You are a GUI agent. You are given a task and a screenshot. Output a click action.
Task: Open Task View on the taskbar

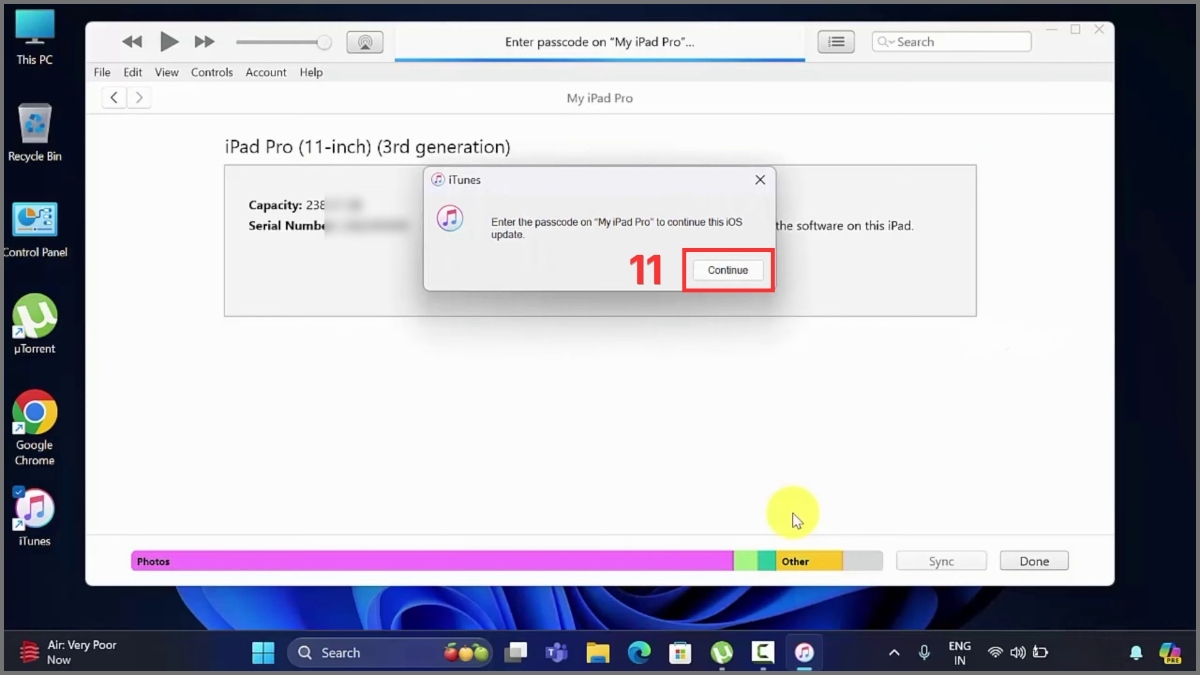pos(515,653)
